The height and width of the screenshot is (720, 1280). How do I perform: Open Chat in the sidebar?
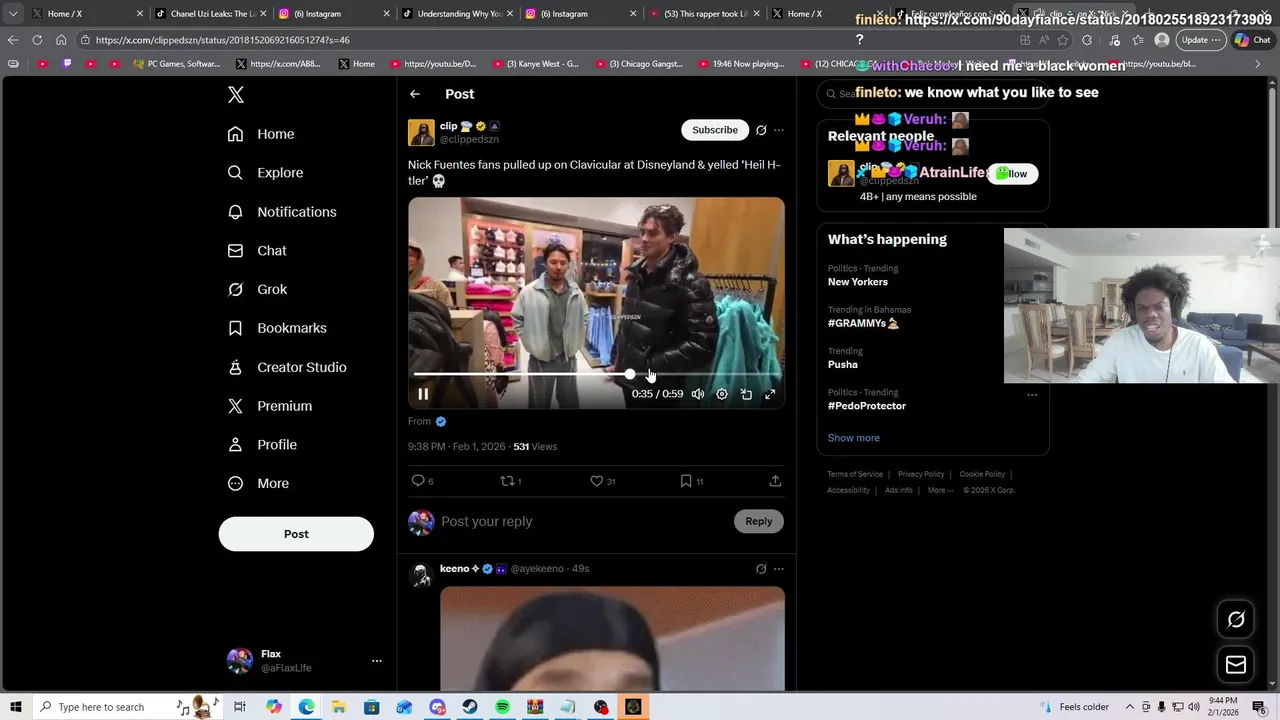pyautogui.click(x=257, y=251)
